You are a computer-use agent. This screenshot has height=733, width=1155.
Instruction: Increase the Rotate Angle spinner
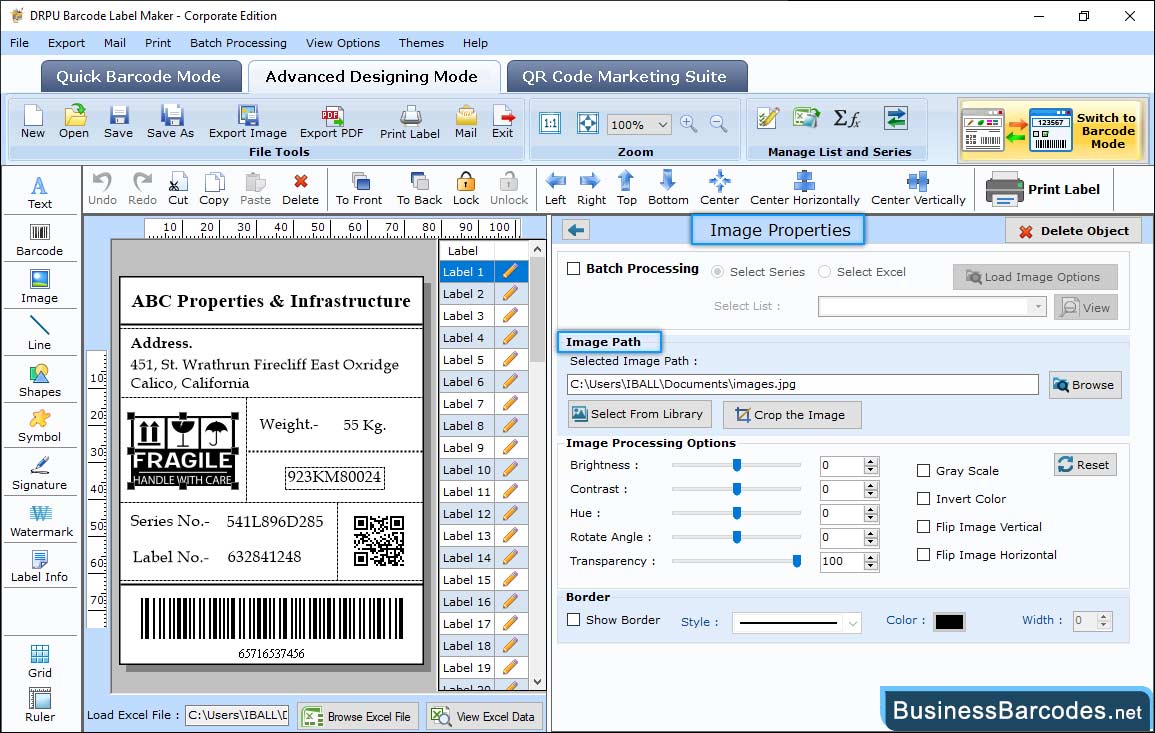pyautogui.click(x=871, y=533)
